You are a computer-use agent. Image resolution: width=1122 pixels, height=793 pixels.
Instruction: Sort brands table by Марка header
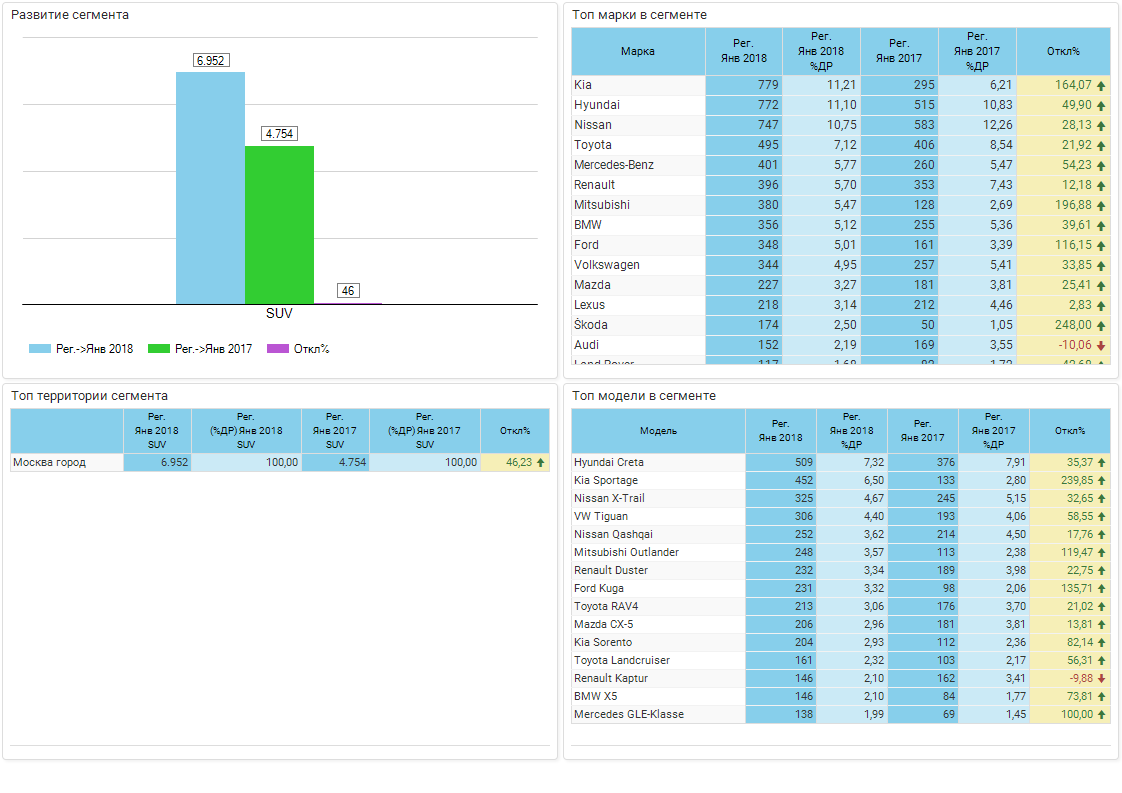pyautogui.click(x=638, y=52)
